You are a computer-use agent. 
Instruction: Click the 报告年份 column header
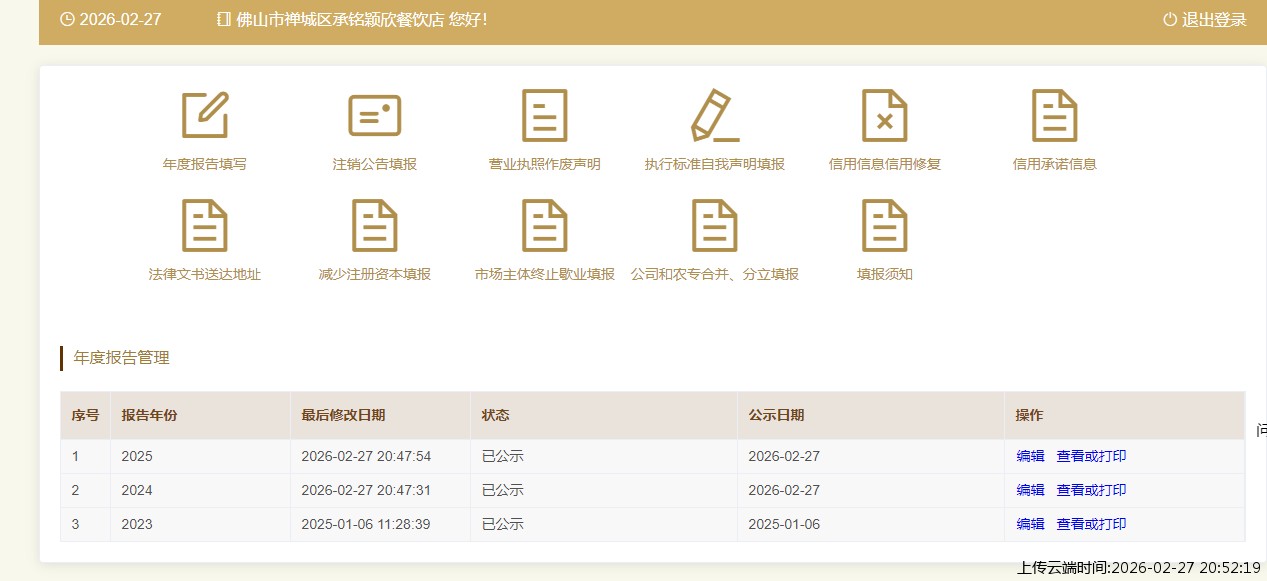[149, 415]
